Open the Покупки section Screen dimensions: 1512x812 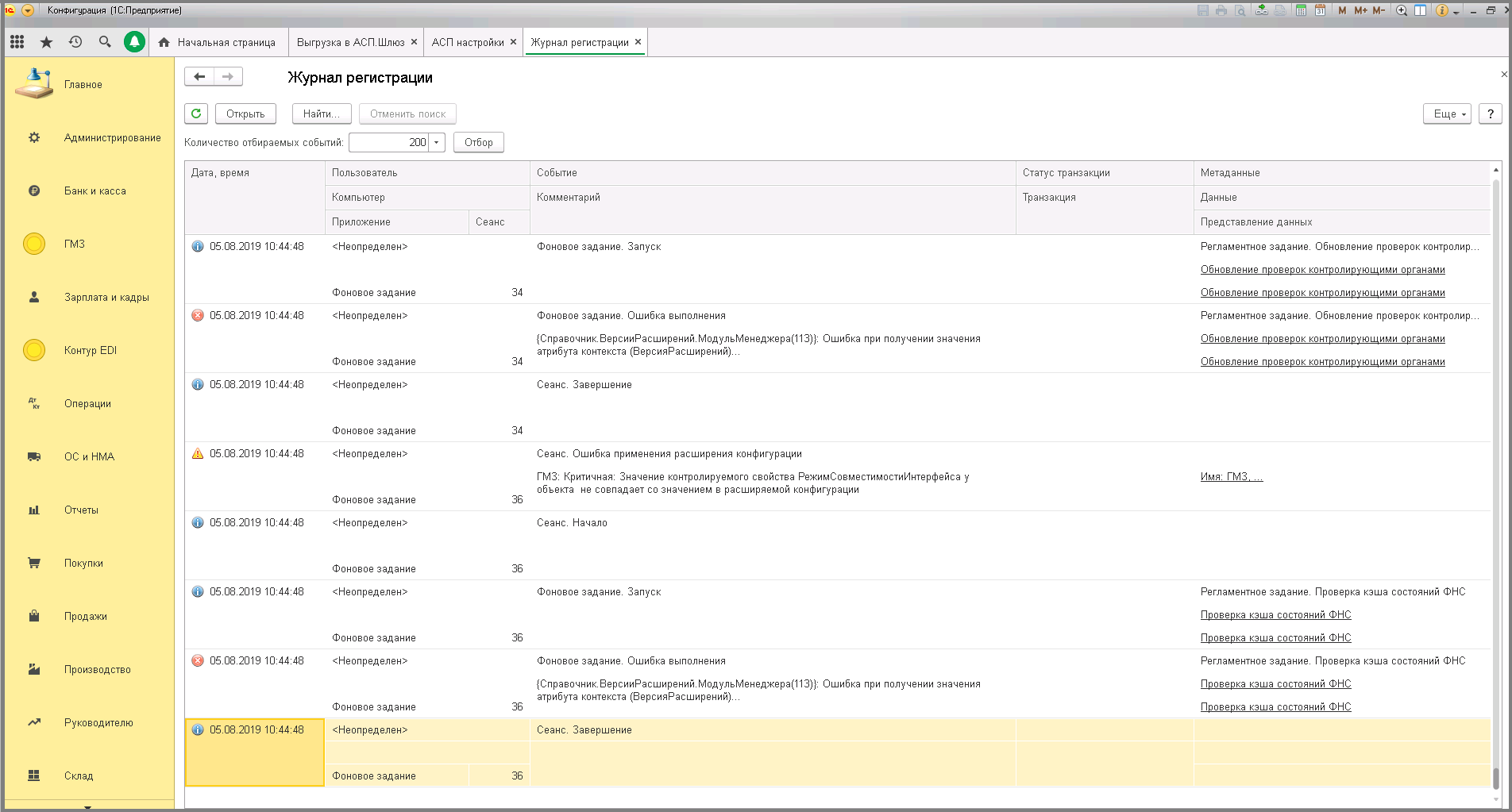[89, 564]
